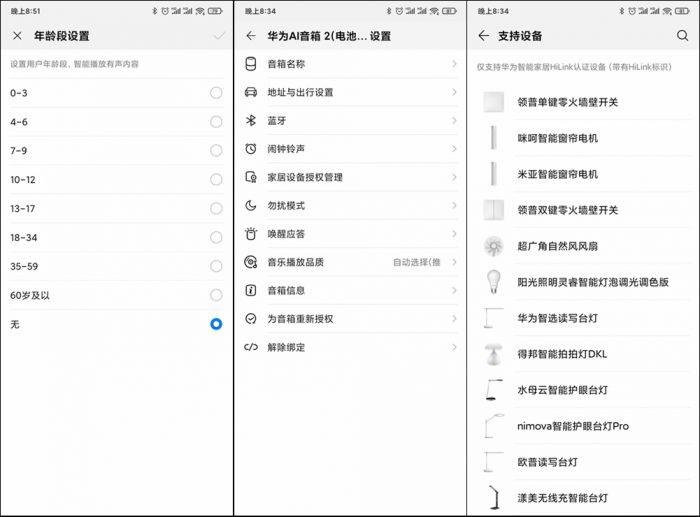Screen dimensions: 700x517
Task: Expand 音乐播放品质 quality setting chevron
Action: (x=454, y=262)
